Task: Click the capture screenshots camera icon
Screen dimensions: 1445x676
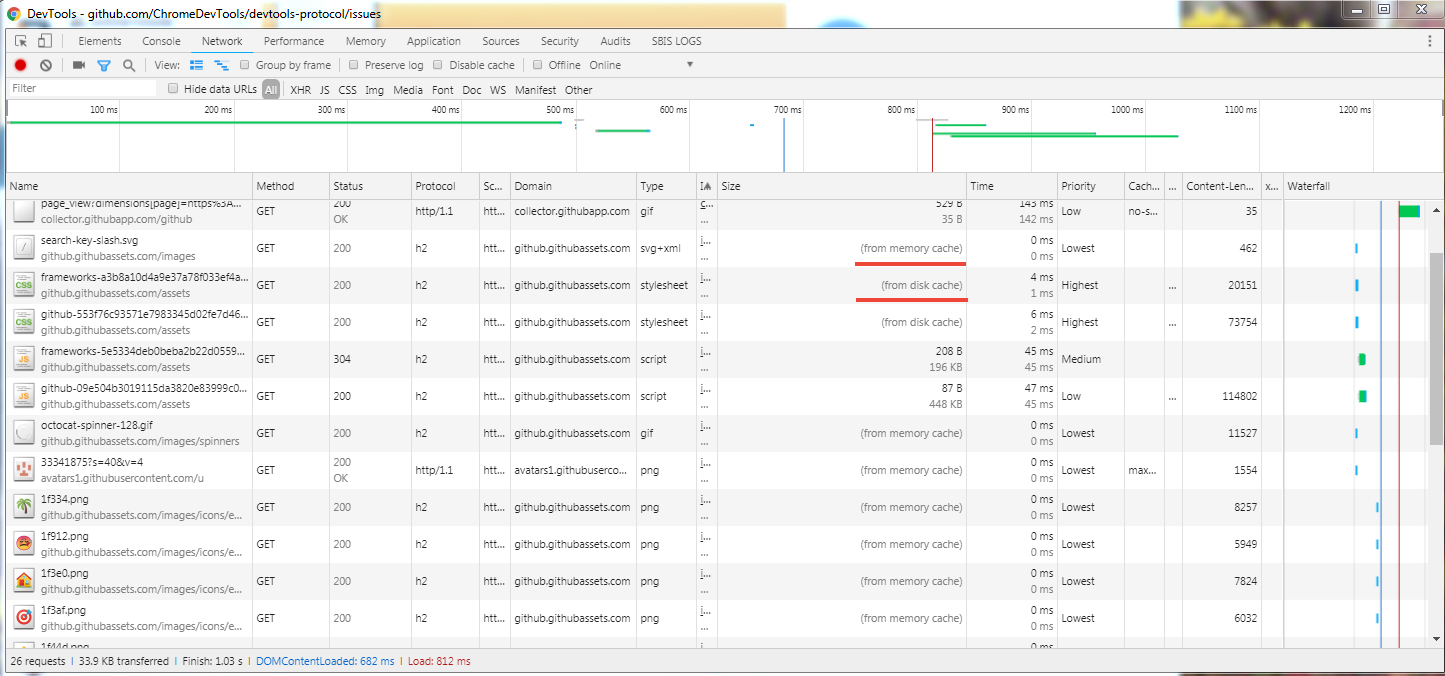Action: click(78, 64)
